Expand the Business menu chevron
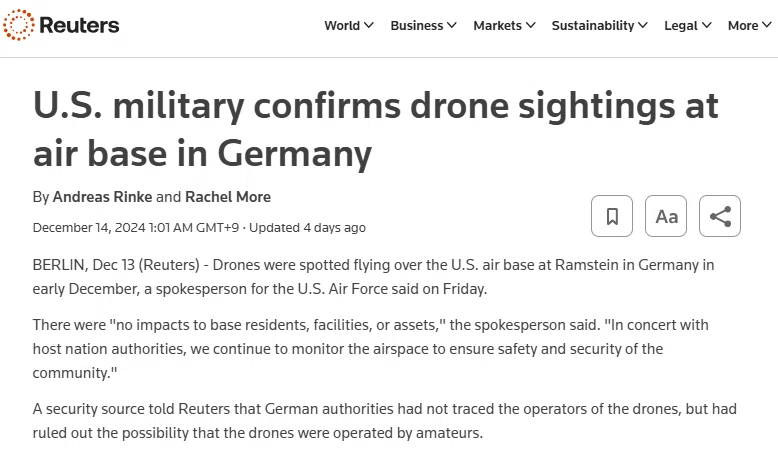The image size is (778, 457). click(x=452, y=25)
